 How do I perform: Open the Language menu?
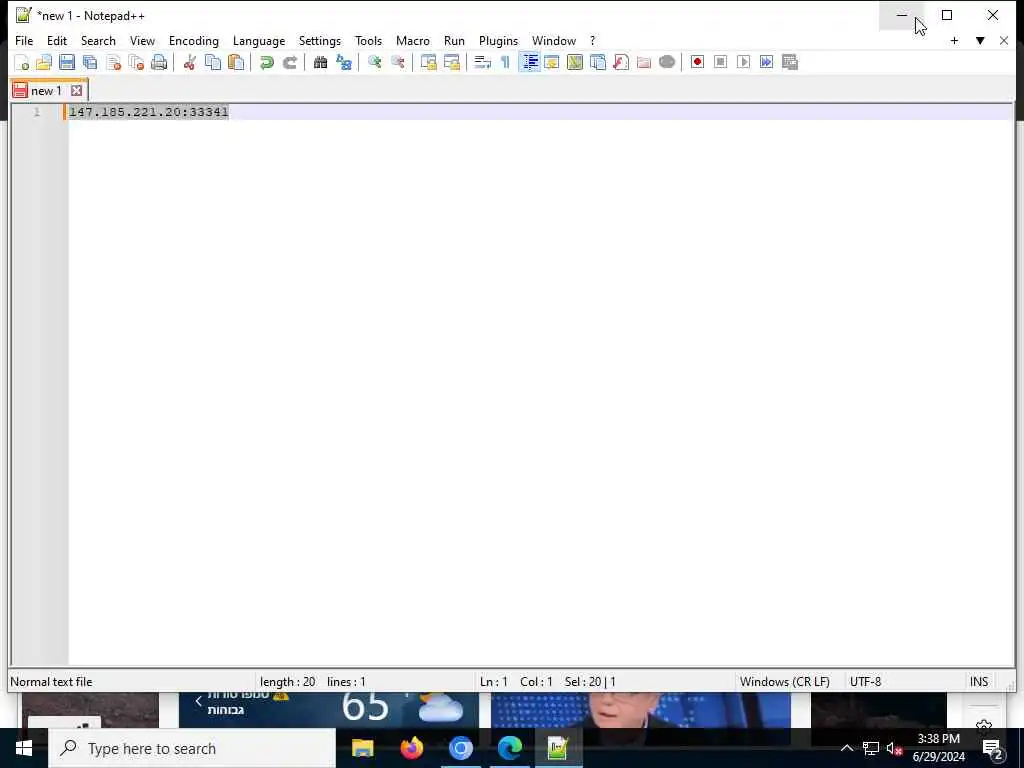(259, 40)
